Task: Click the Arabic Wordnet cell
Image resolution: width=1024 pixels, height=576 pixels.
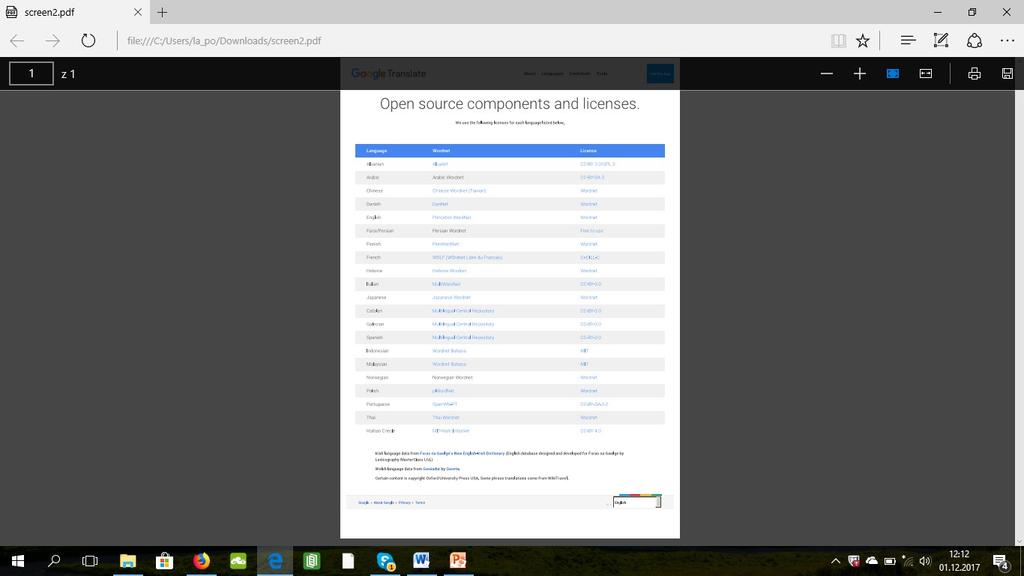Action: pyautogui.click(x=448, y=178)
